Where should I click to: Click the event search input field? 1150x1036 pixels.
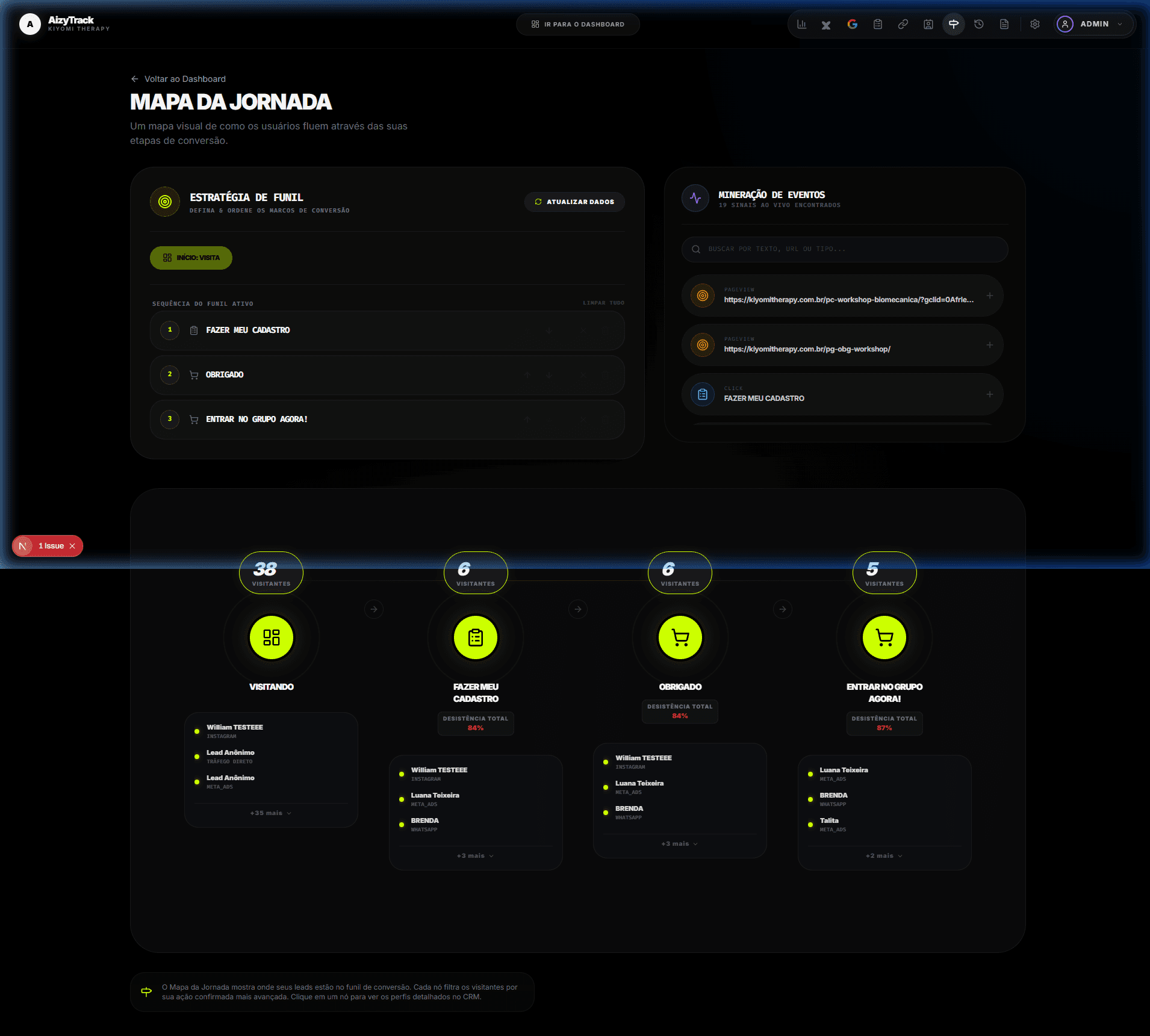point(844,249)
